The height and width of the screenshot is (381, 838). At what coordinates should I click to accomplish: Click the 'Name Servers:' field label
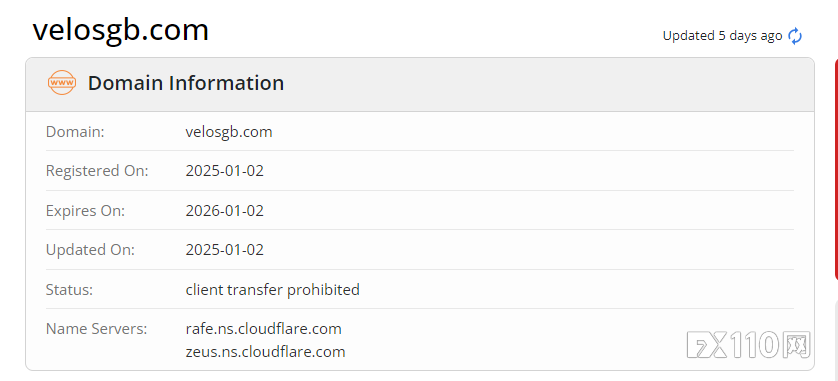pyautogui.click(x=96, y=329)
